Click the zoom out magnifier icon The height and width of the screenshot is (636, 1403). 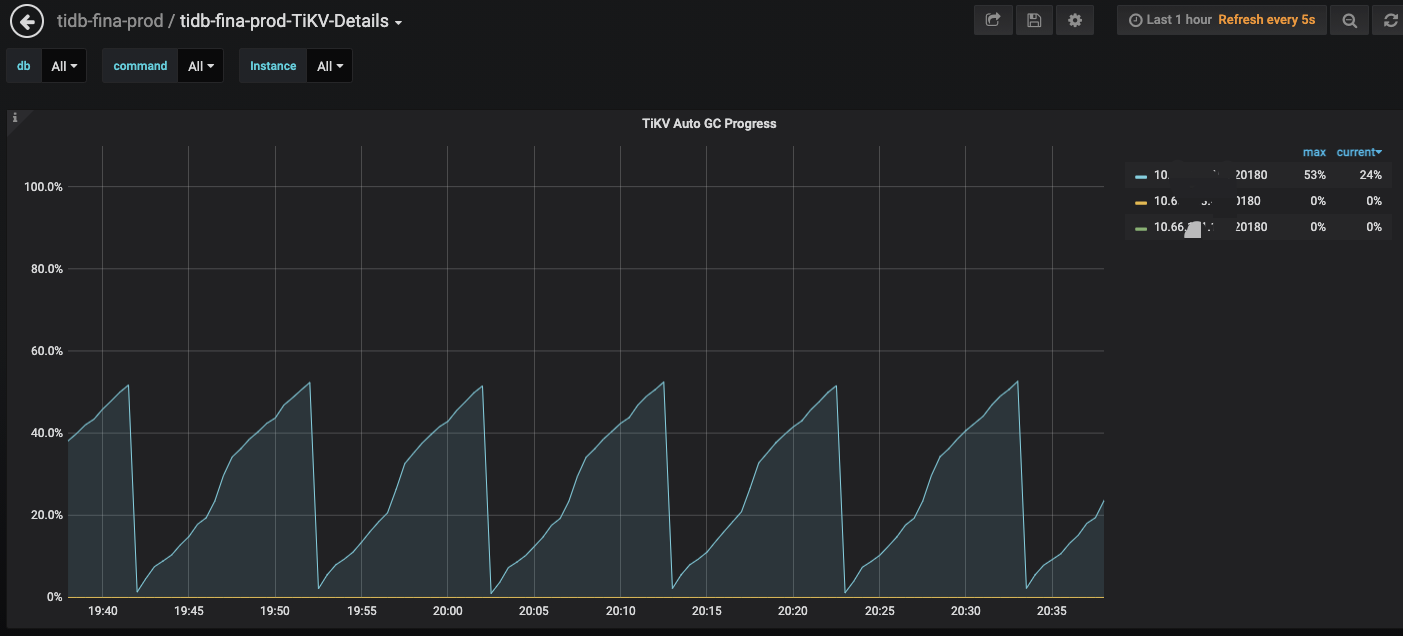click(x=1350, y=20)
